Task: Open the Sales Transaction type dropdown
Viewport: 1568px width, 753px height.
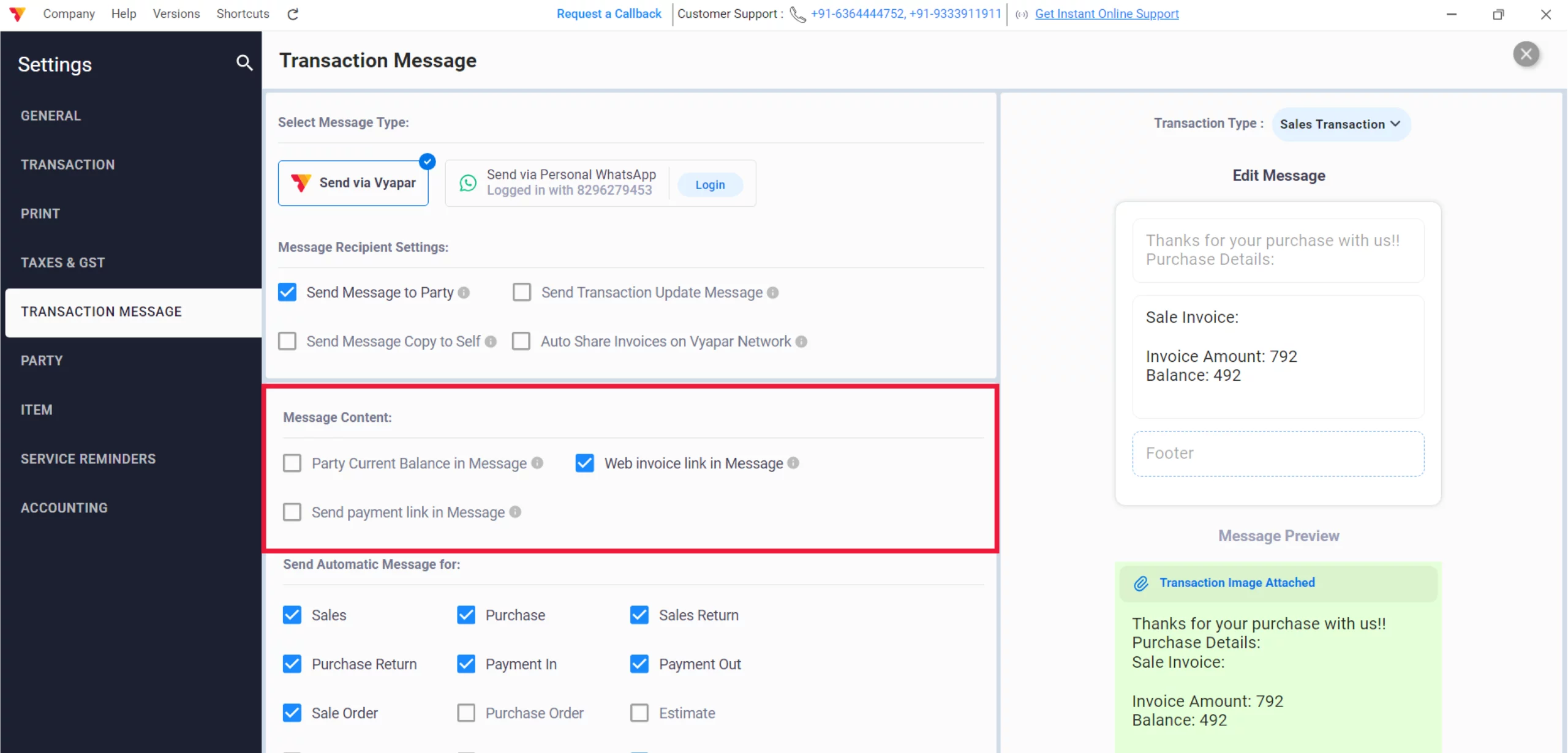Action: tap(1341, 124)
